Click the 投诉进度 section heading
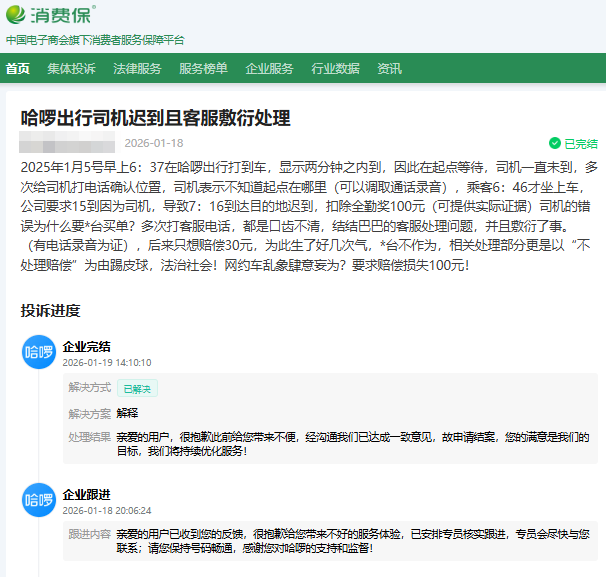This screenshot has height=577, width=606. [x=51, y=310]
